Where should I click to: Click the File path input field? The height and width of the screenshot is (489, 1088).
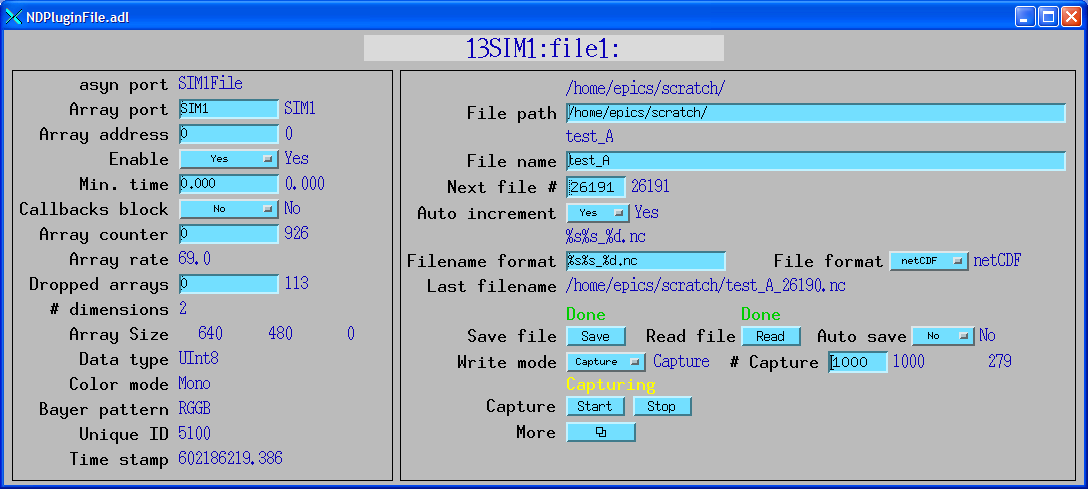pyautogui.click(x=815, y=113)
